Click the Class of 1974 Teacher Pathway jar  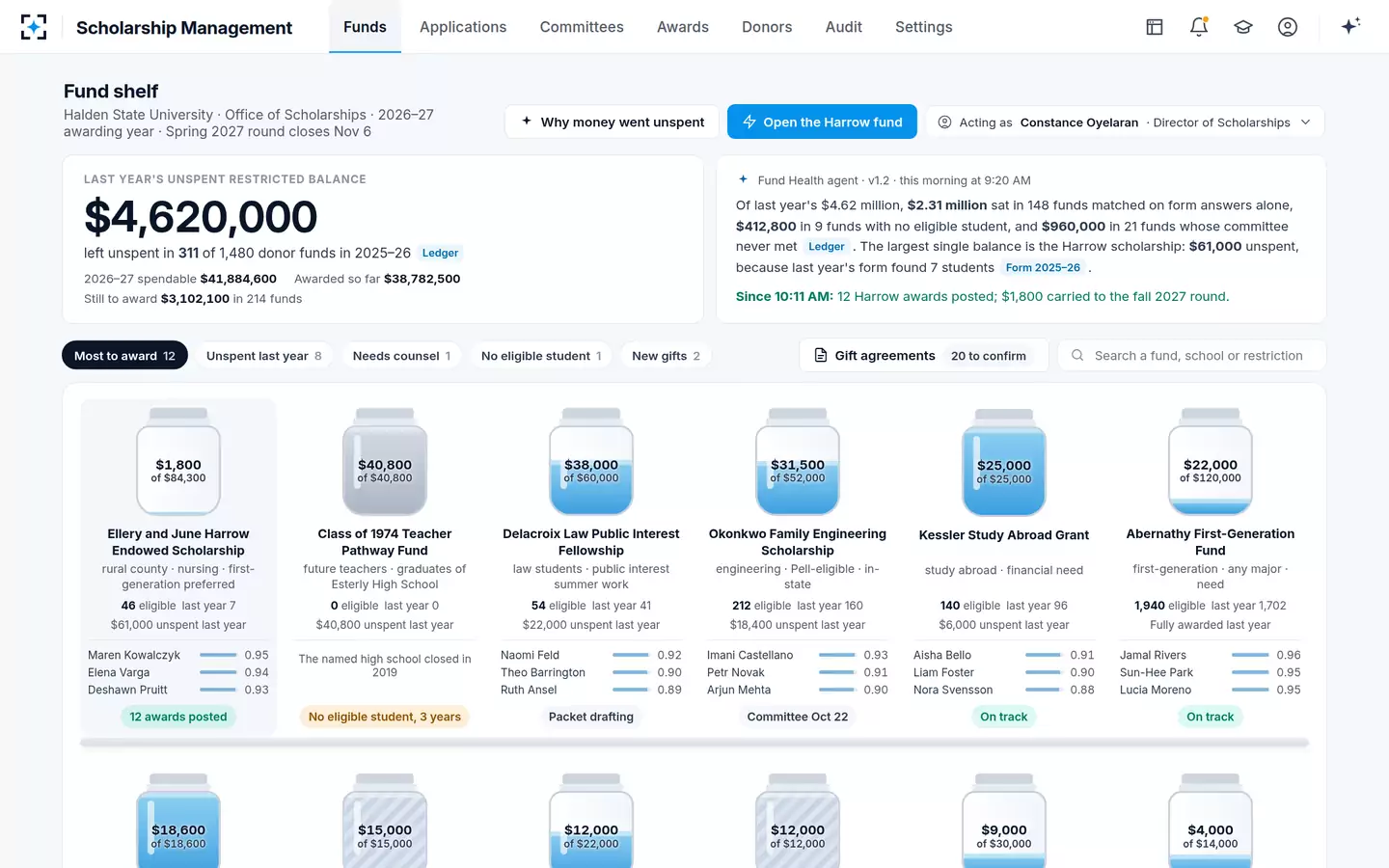pos(385,462)
